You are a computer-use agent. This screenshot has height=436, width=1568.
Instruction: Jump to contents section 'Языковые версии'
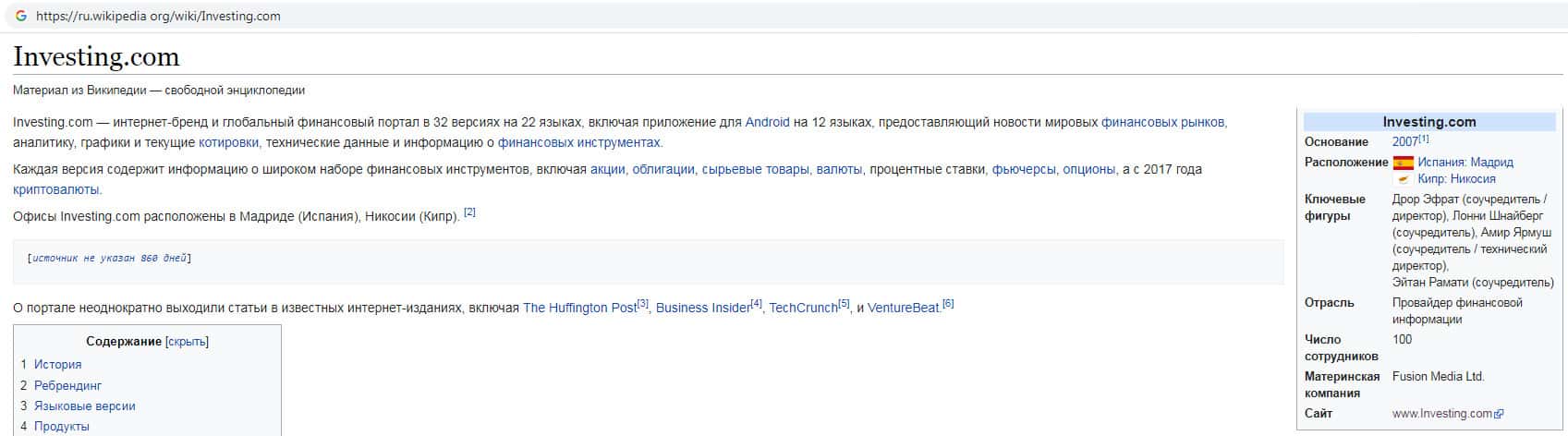tap(84, 406)
